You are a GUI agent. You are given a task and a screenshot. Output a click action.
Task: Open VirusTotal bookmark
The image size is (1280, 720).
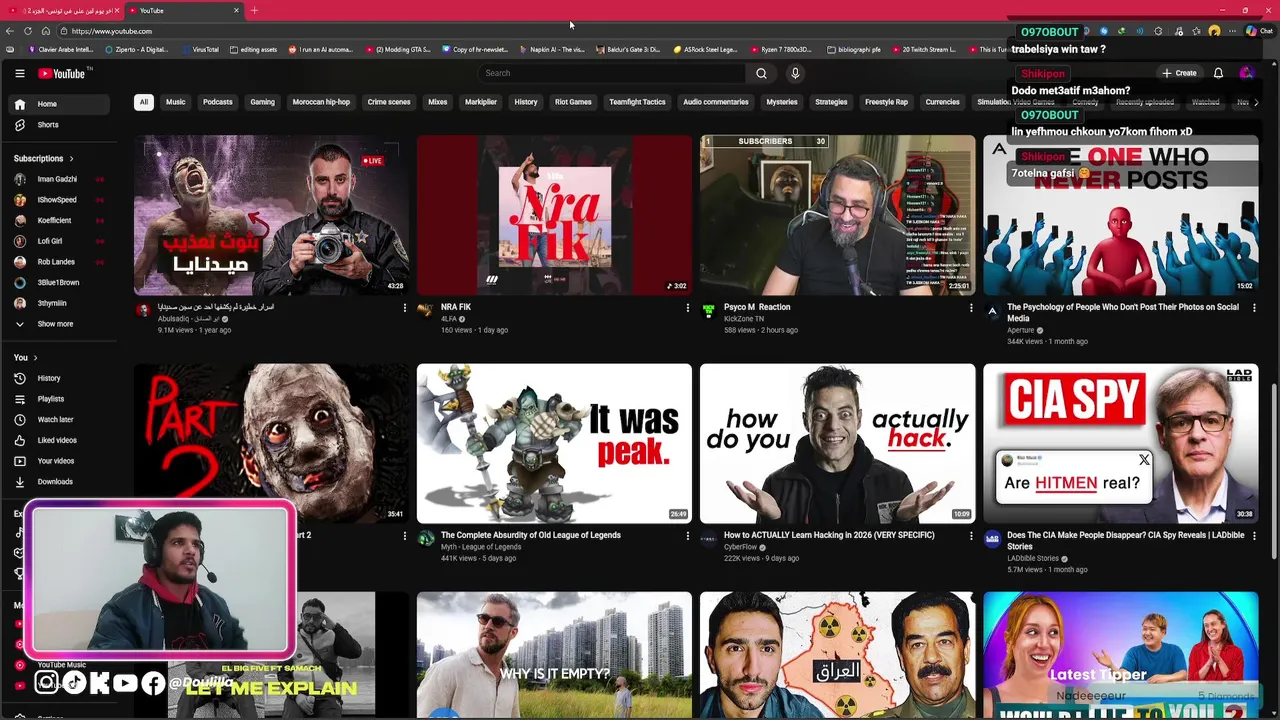pyautogui.click(x=200, y=49)
